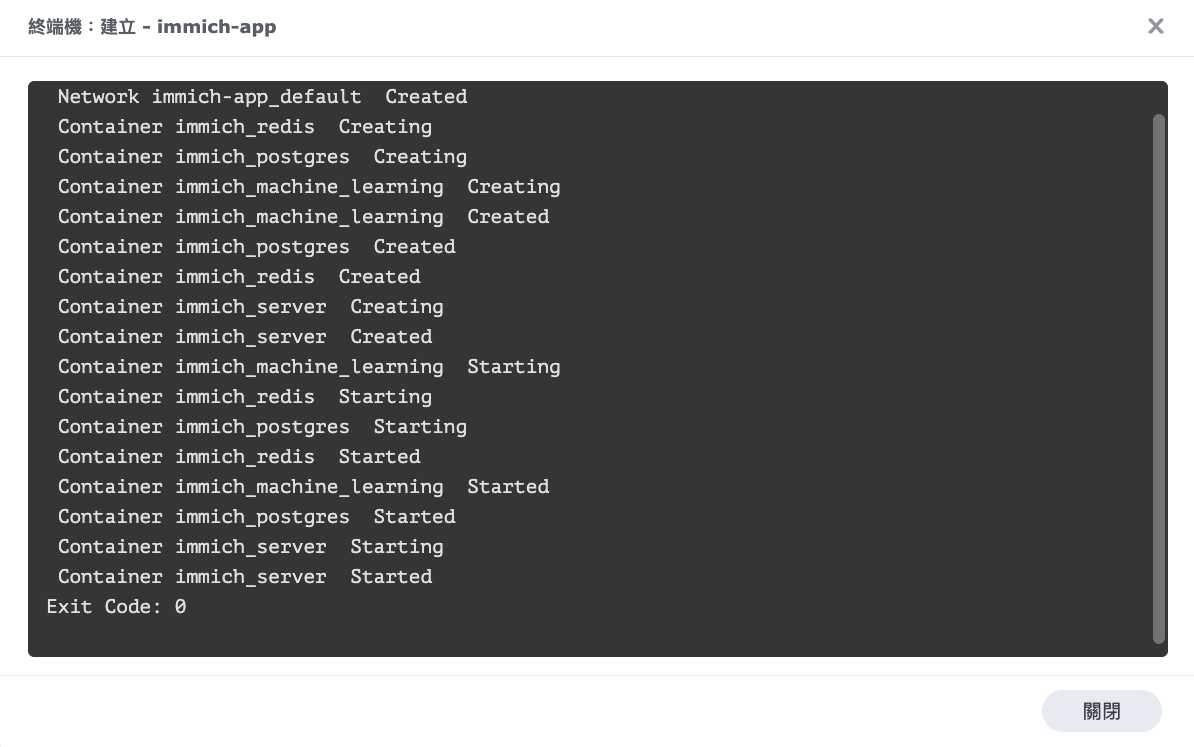The width and height of the screenshot is (1194, 747).
Task: Click the 'immich_server Creating' log line
Action: pos(251,307)
